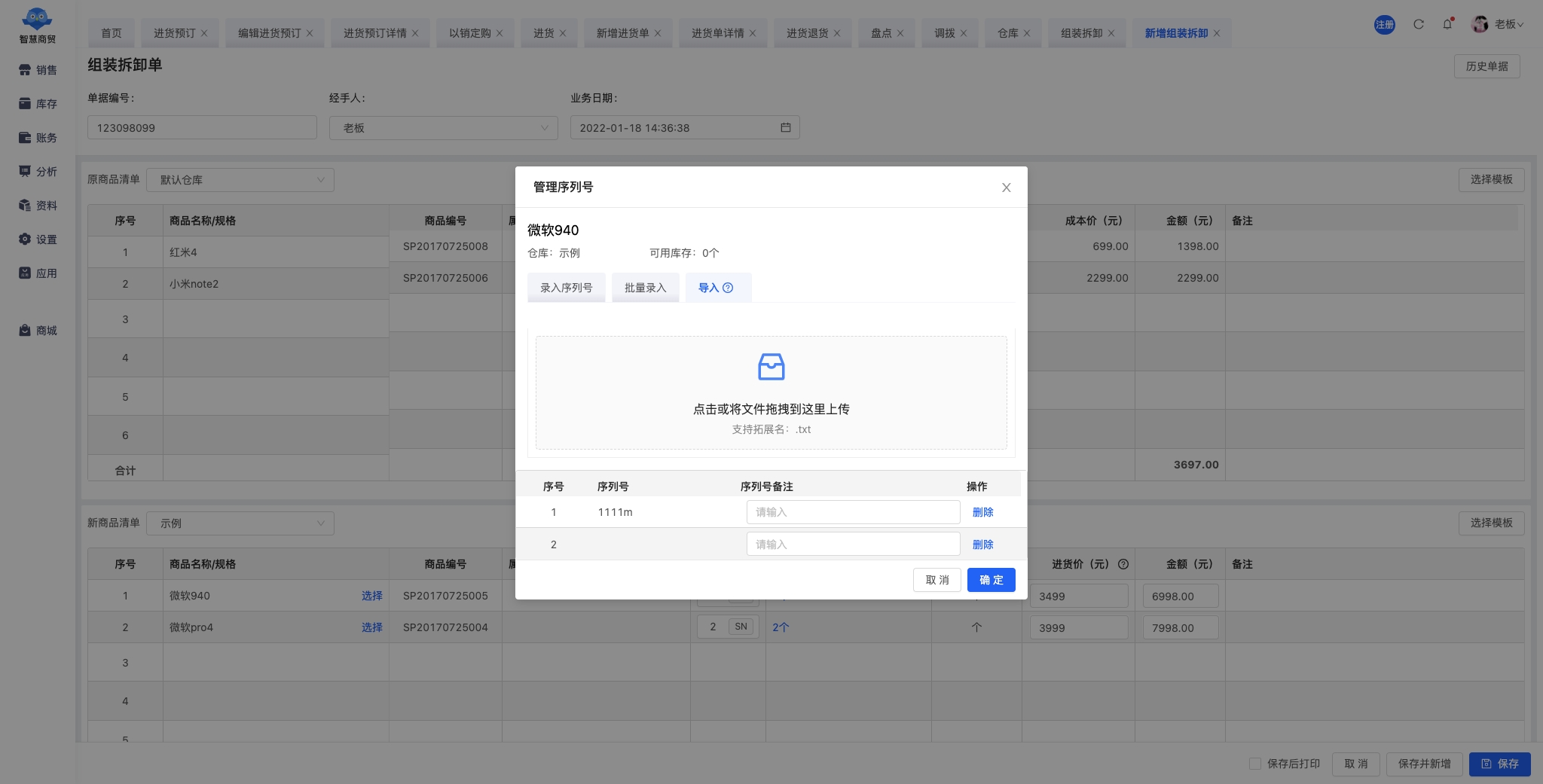Select the 批量录入 tab
Viewport: 1543px width, 784px height.
(646, 288)
